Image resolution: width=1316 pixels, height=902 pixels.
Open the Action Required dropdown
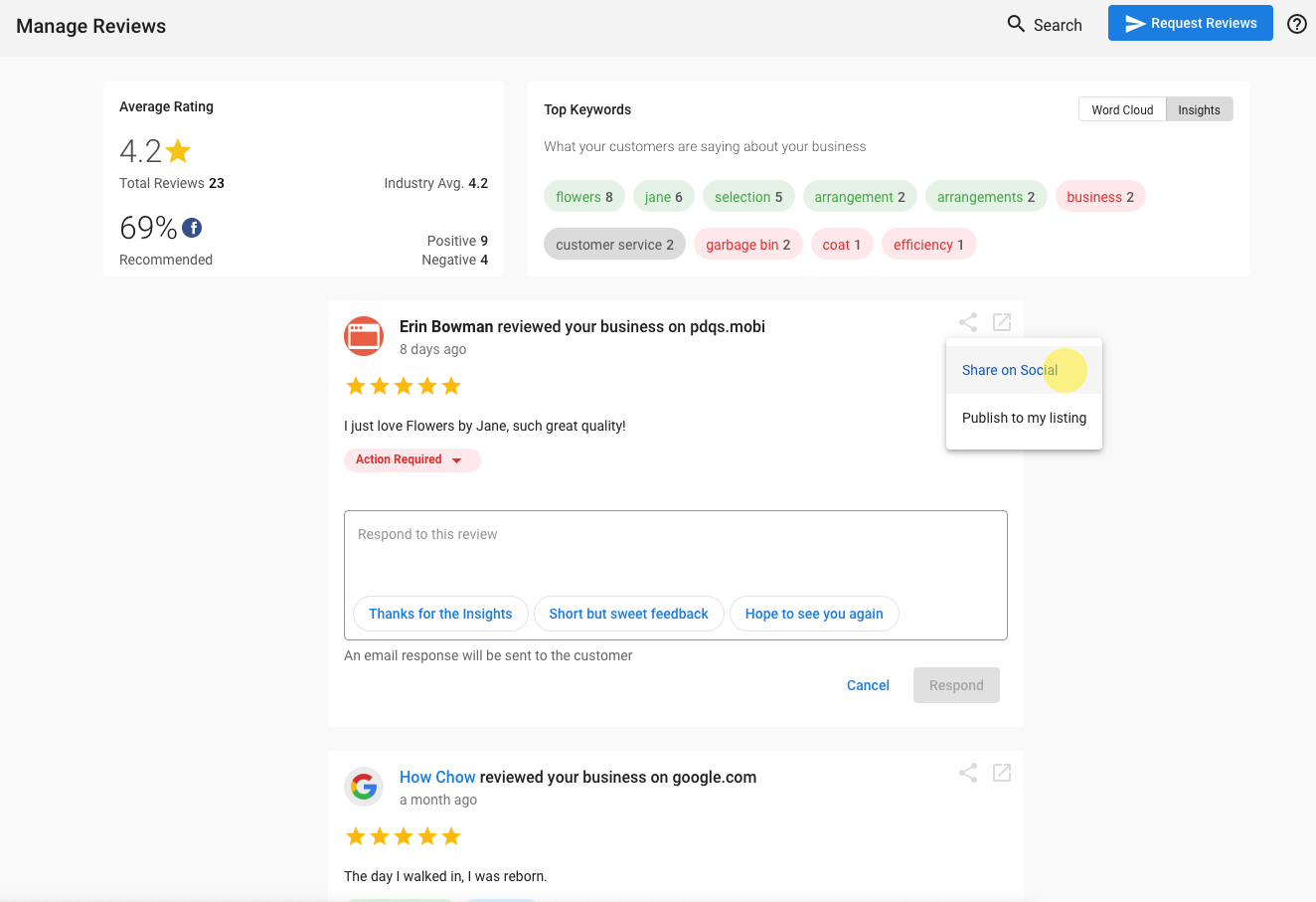click(411, 459)
